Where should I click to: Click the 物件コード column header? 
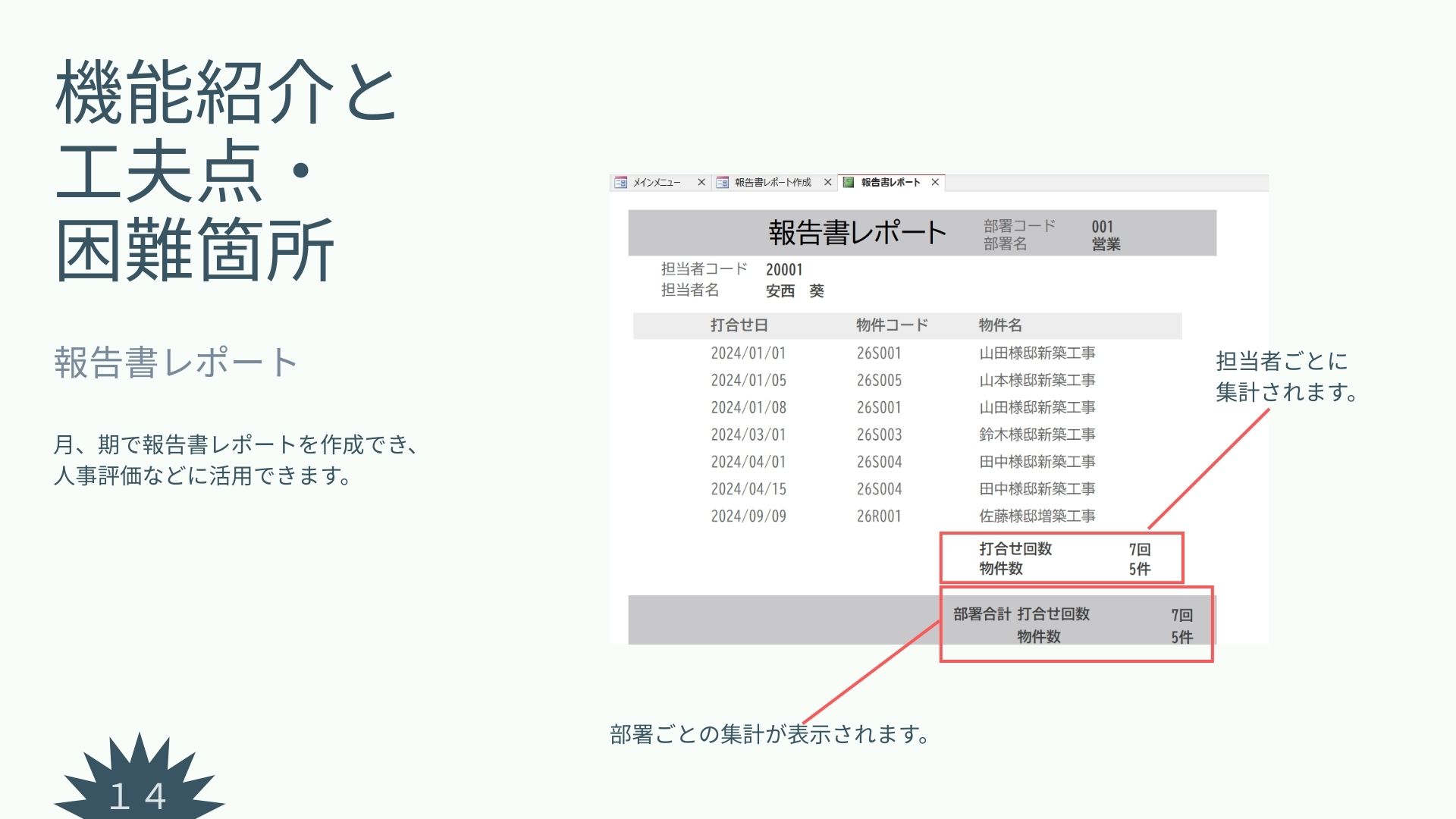coord(892,325)
